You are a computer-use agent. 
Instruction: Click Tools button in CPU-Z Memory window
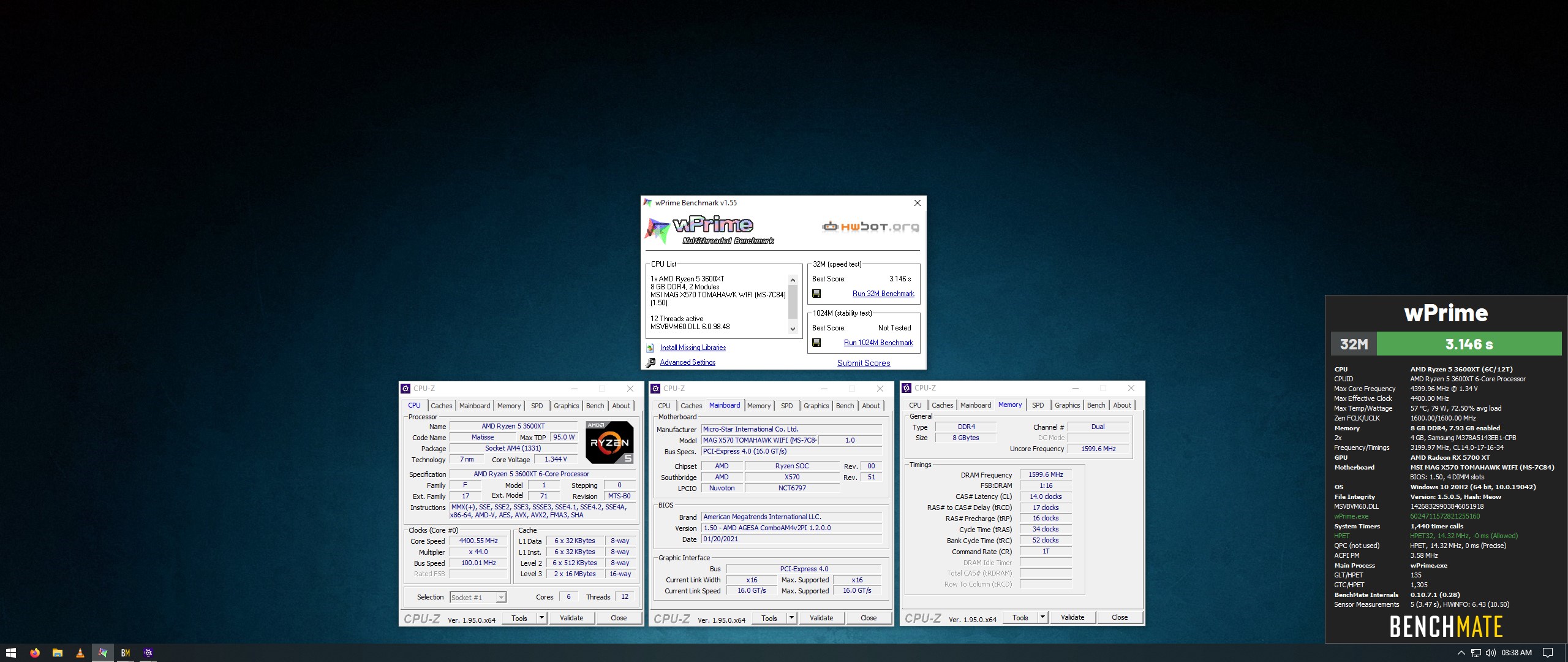click(1020, 617)
